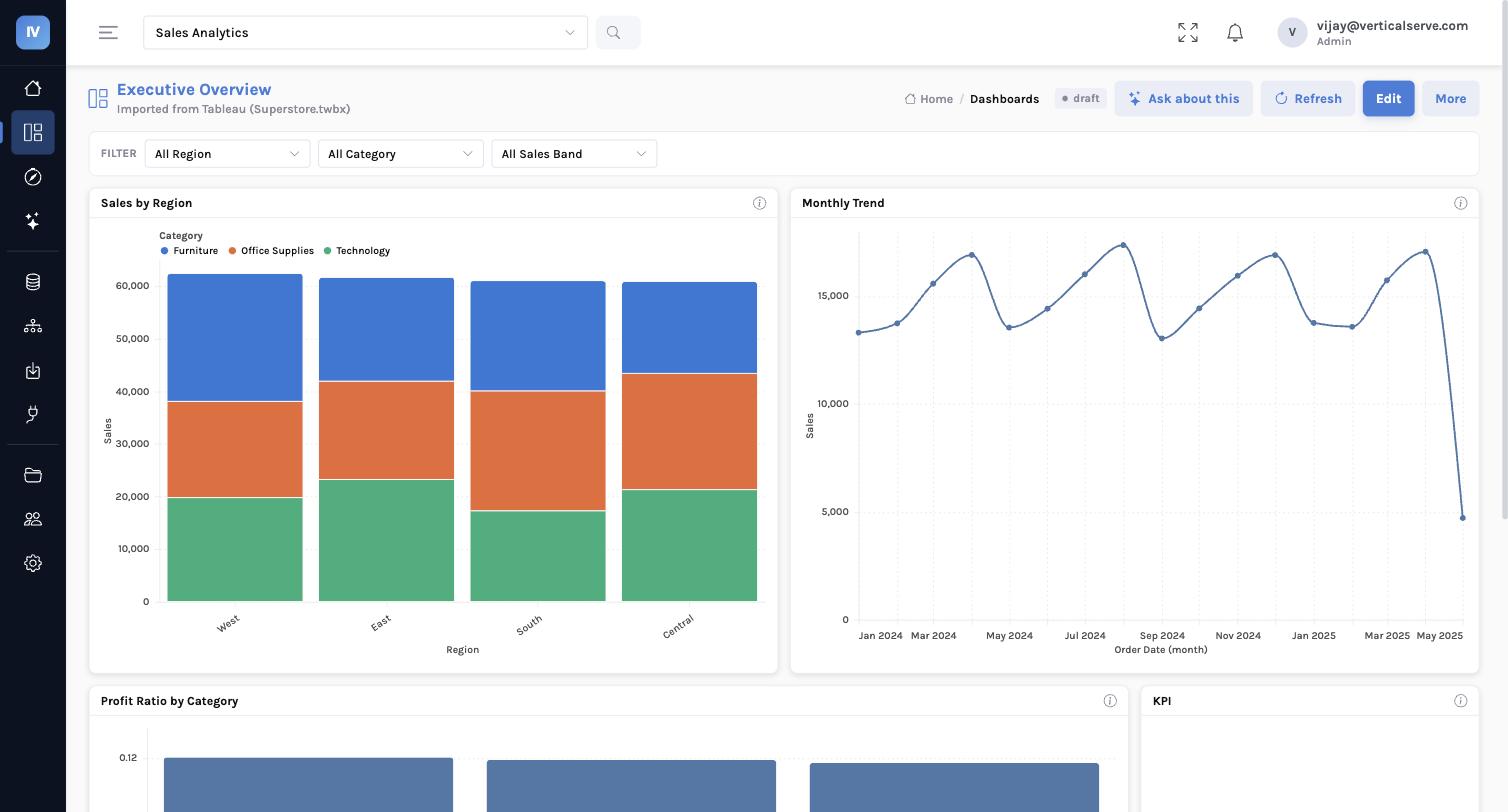Click the first bar in Profit Ratio chart
The width and height of the screenshot is (1508, 812).
point(308,785)
